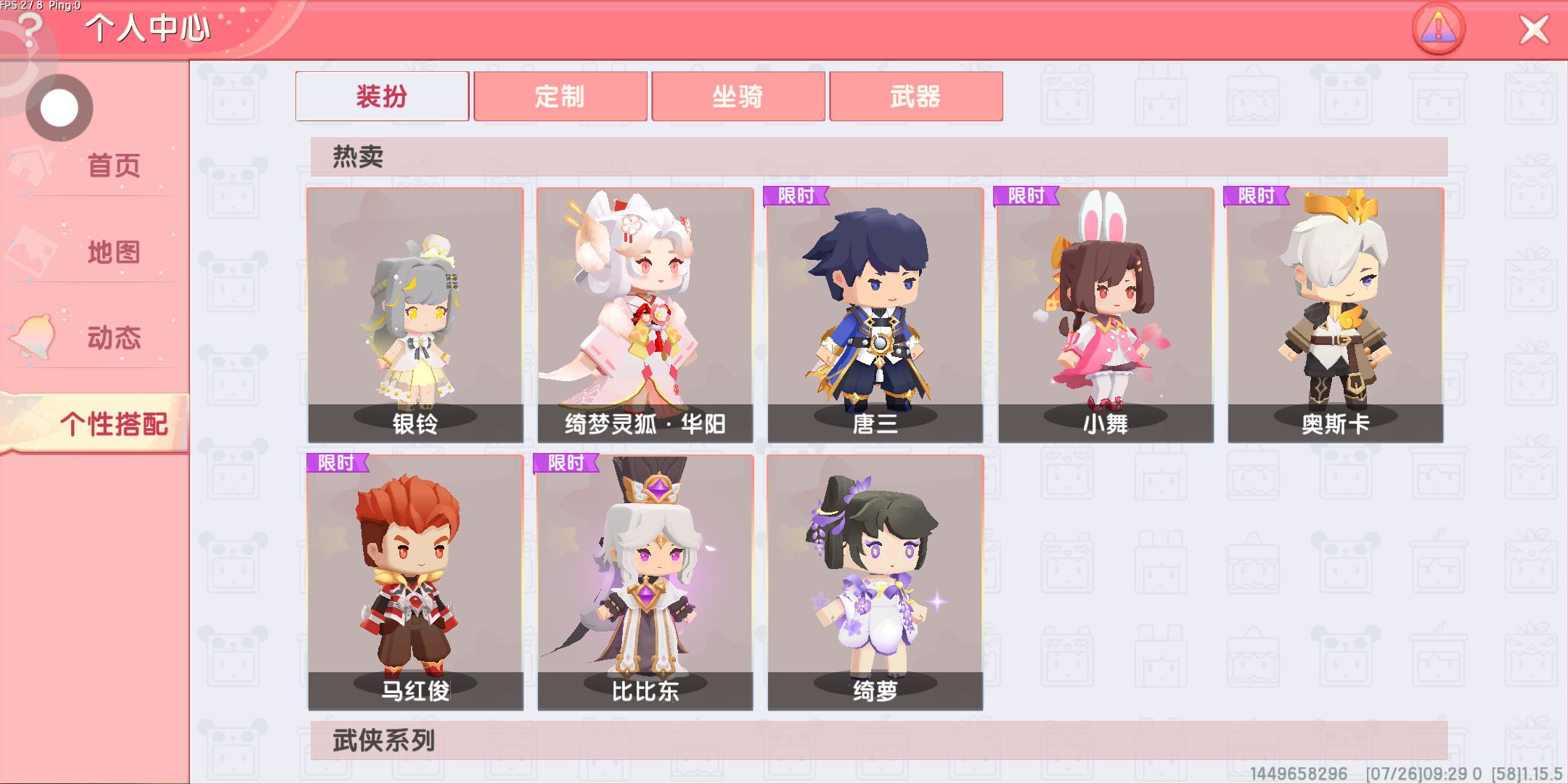Tap the white circle joystick button

coord(59,108)
